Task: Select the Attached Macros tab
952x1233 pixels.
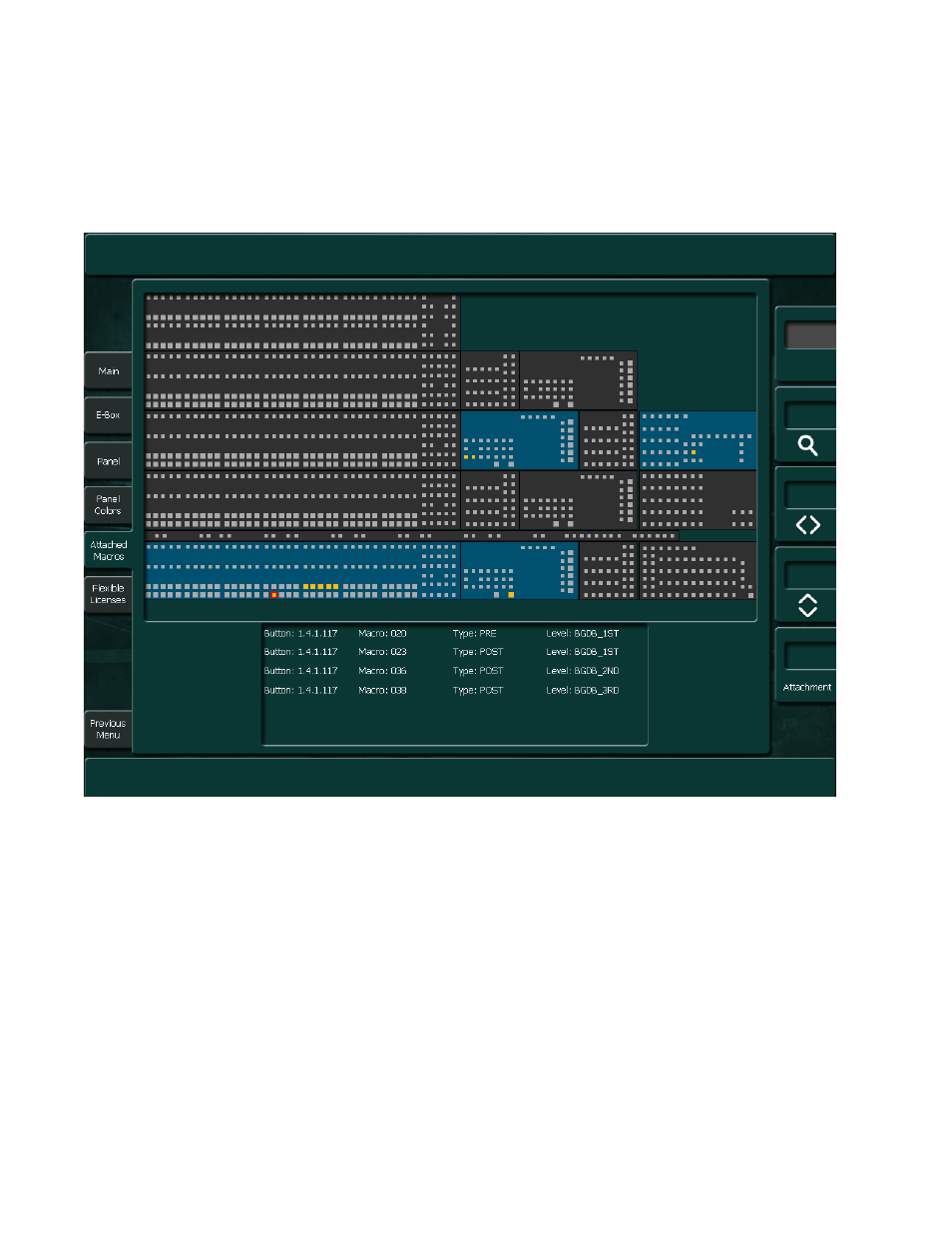Action: coord(108,550)
